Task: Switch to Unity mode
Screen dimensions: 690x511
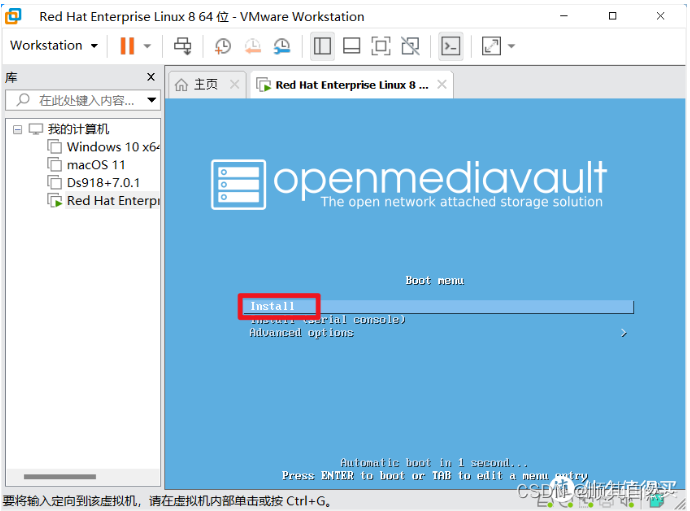Action: [410, 46]
